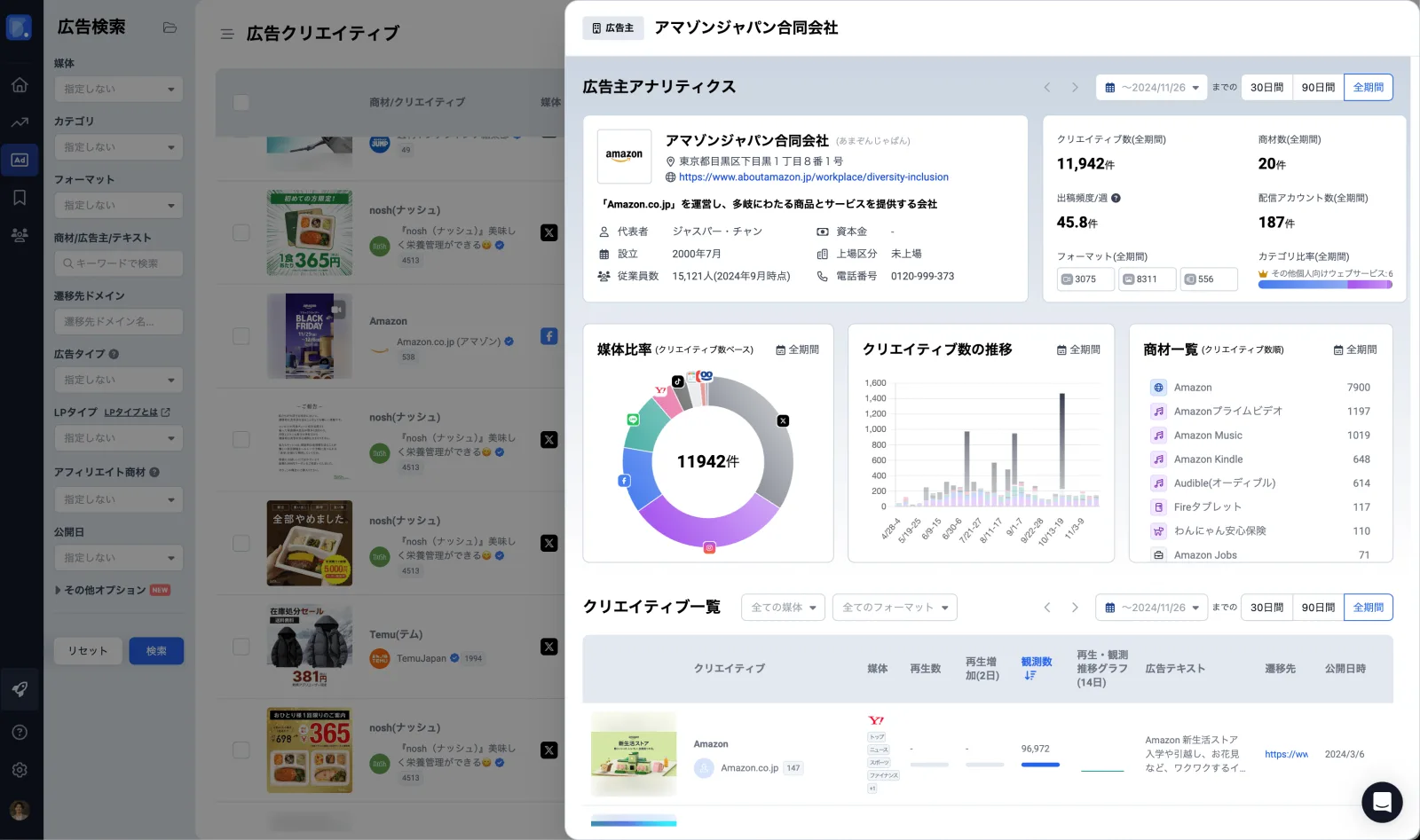Click blue 観測数 bar for 96,972
This screenshot has height=840, width=1420.
(x=1040, y=765)
